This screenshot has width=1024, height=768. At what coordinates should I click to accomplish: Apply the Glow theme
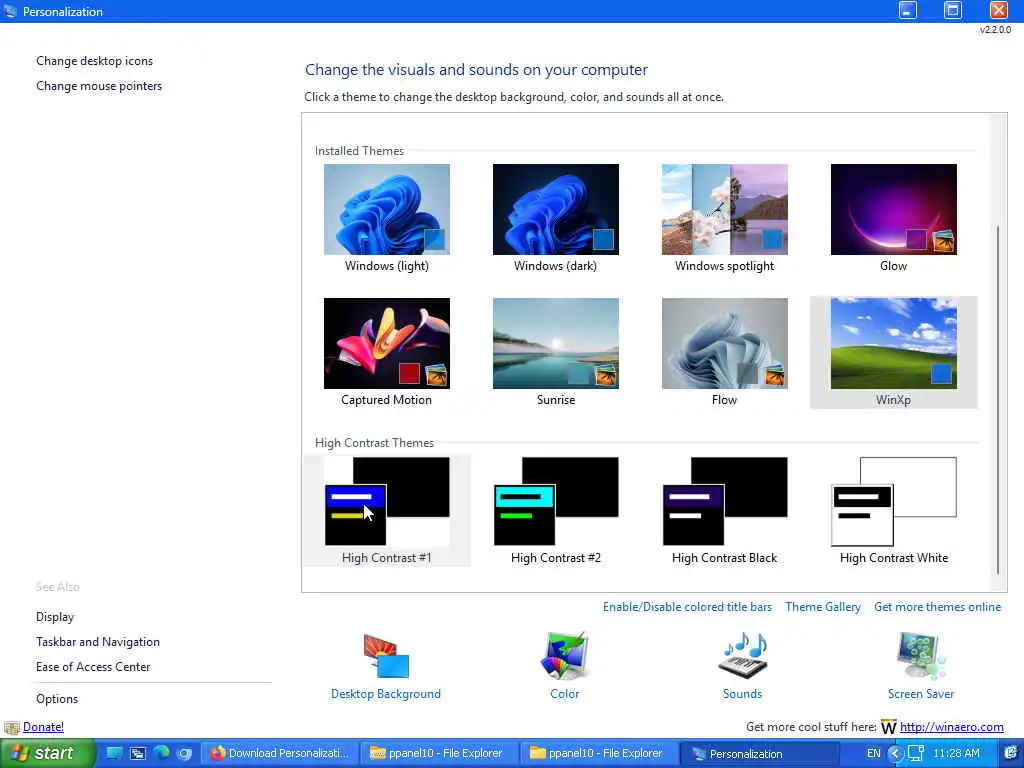(x=893, y=219)
